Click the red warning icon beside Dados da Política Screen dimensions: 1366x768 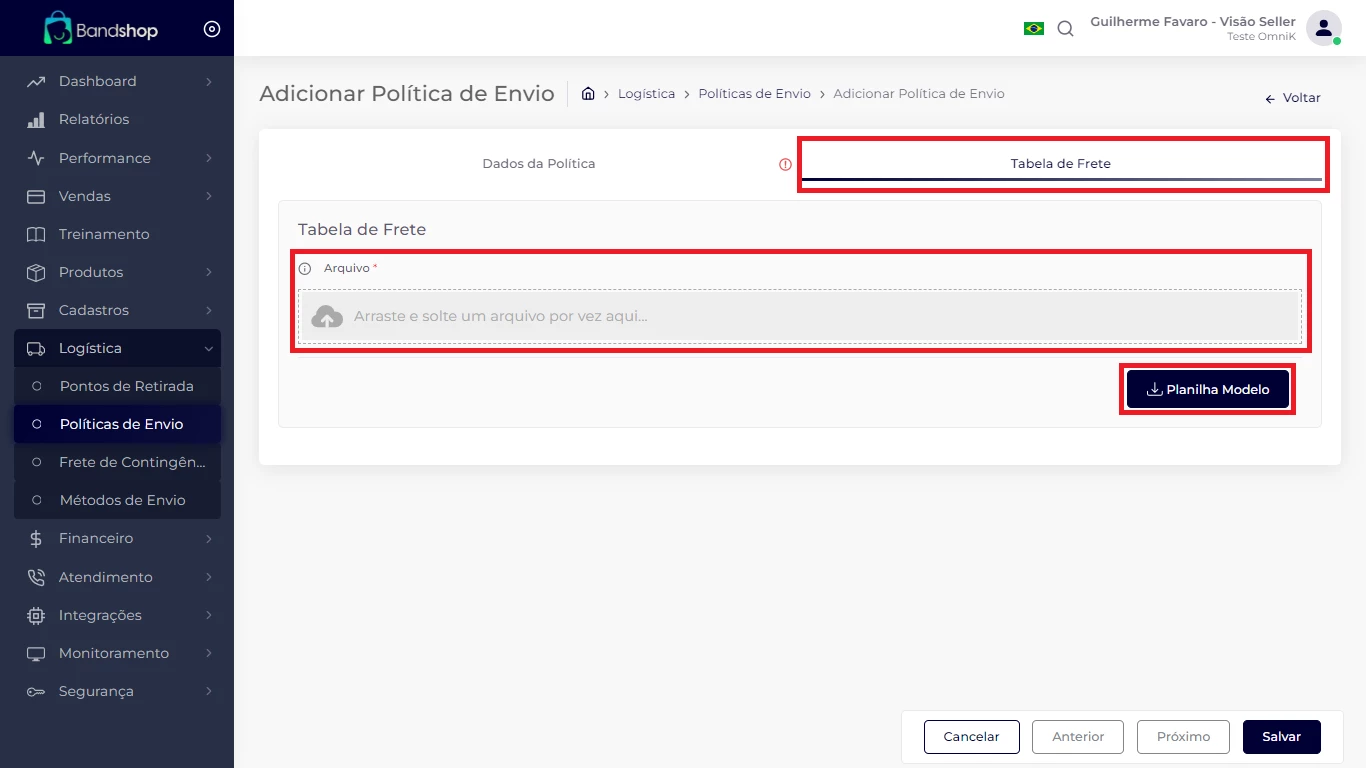[x=785, y=164]
